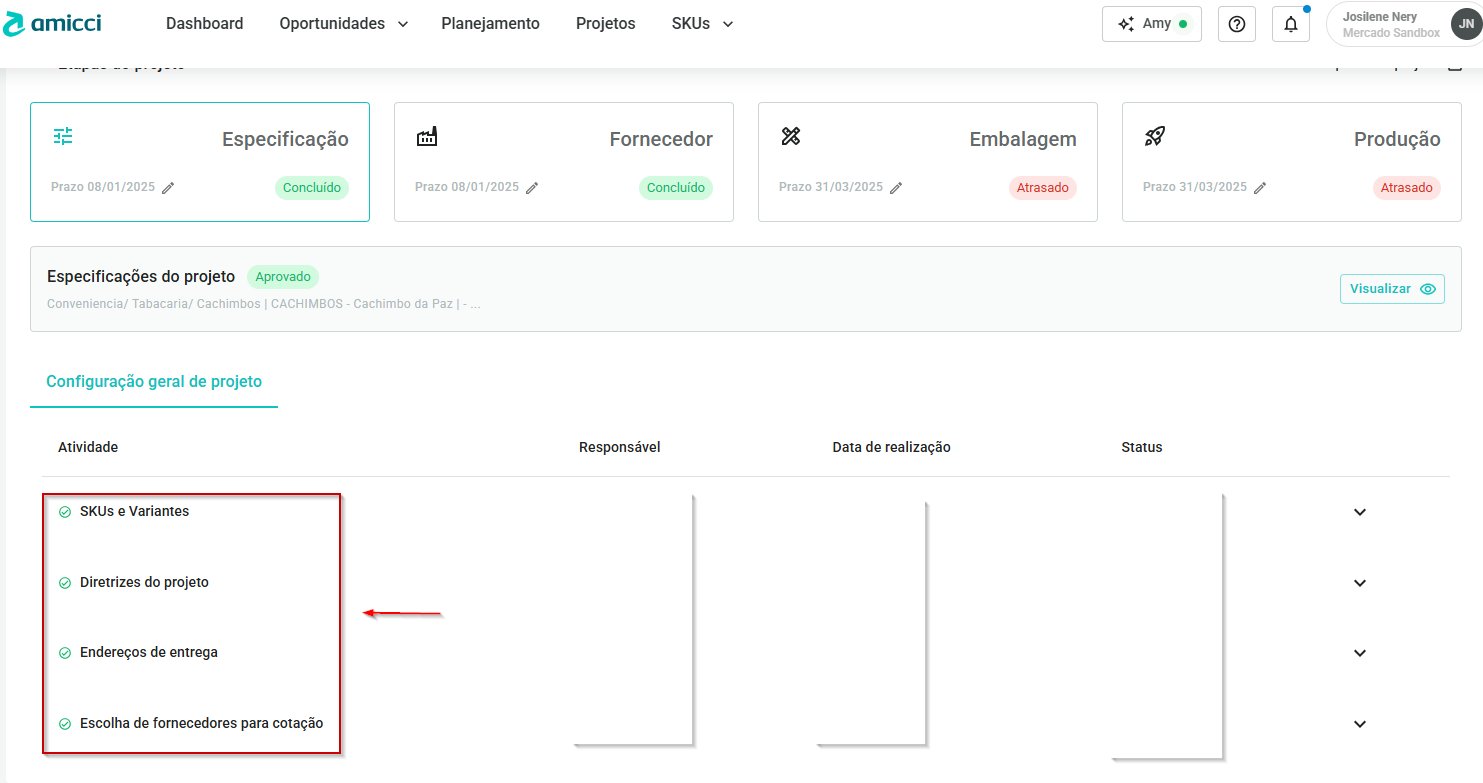Click the amicci logo
Viewport: 1483px width, 783px height.
(x=52, y=24)
